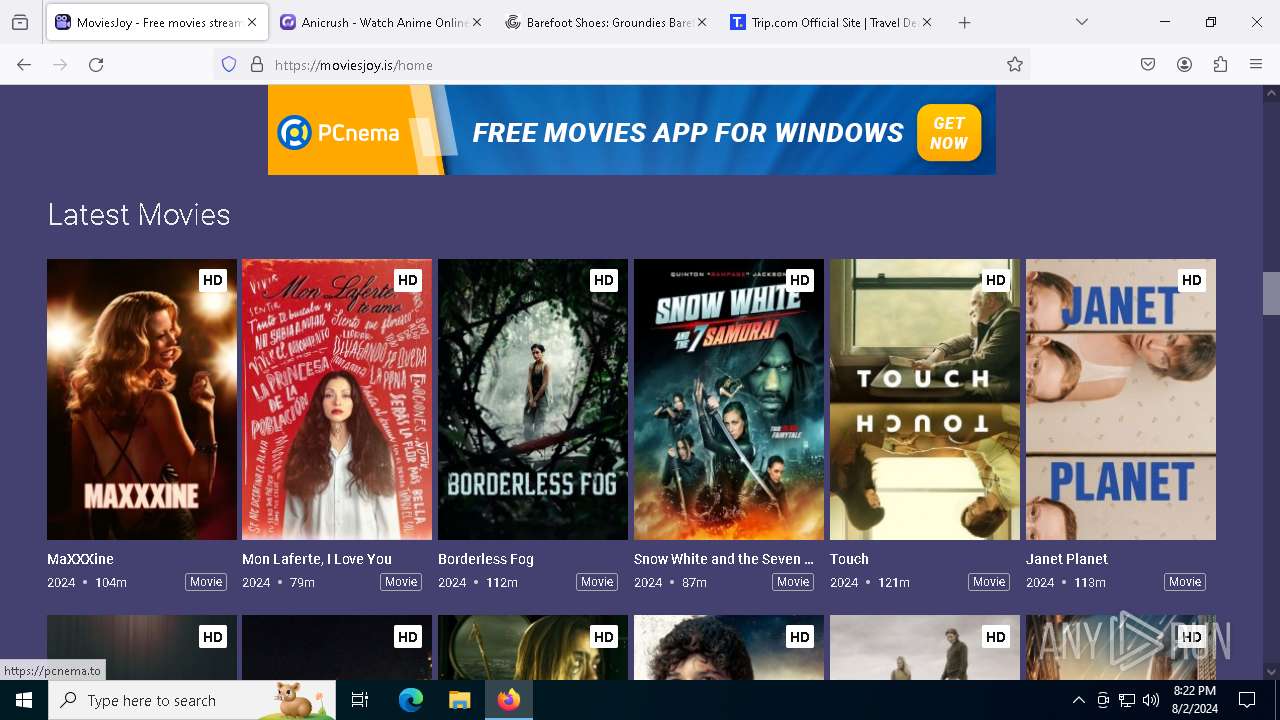This screenshot has height=720, width=1280.
Task: Click page scrollbar thumb
Action: pyautogui.click(x=1271, y=294)
